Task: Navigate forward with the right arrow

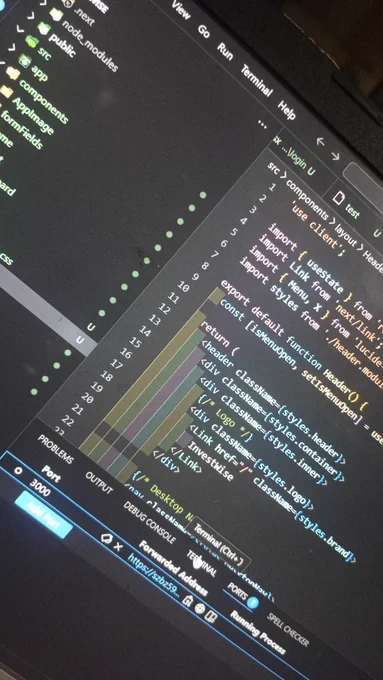Action: click(x=335, y=156)
